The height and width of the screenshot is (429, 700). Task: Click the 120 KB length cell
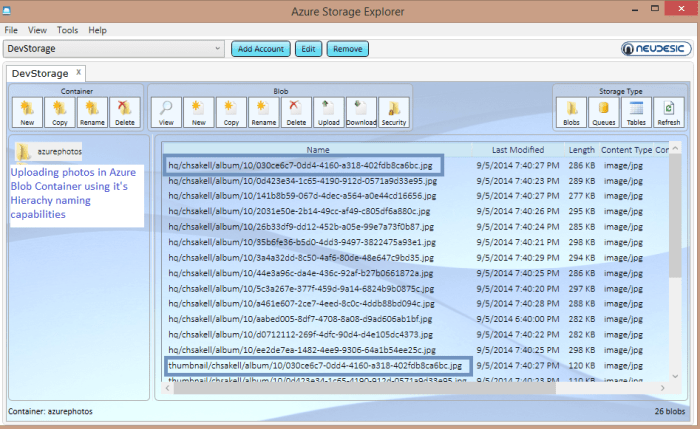pyautogui.click(x=582, y=366)
